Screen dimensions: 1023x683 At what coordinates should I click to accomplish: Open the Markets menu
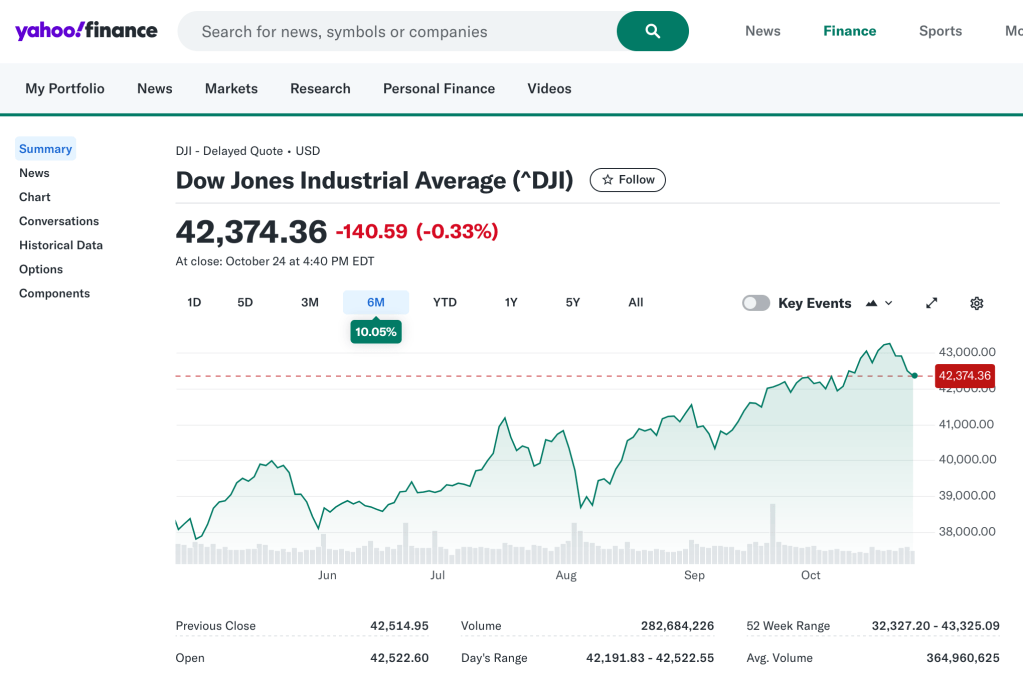tap(231, 88)
